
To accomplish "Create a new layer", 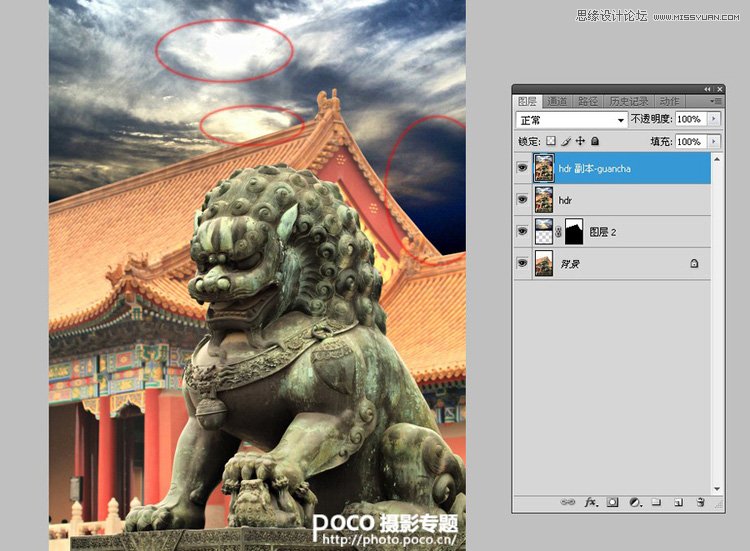I will [x=678, y=502].
